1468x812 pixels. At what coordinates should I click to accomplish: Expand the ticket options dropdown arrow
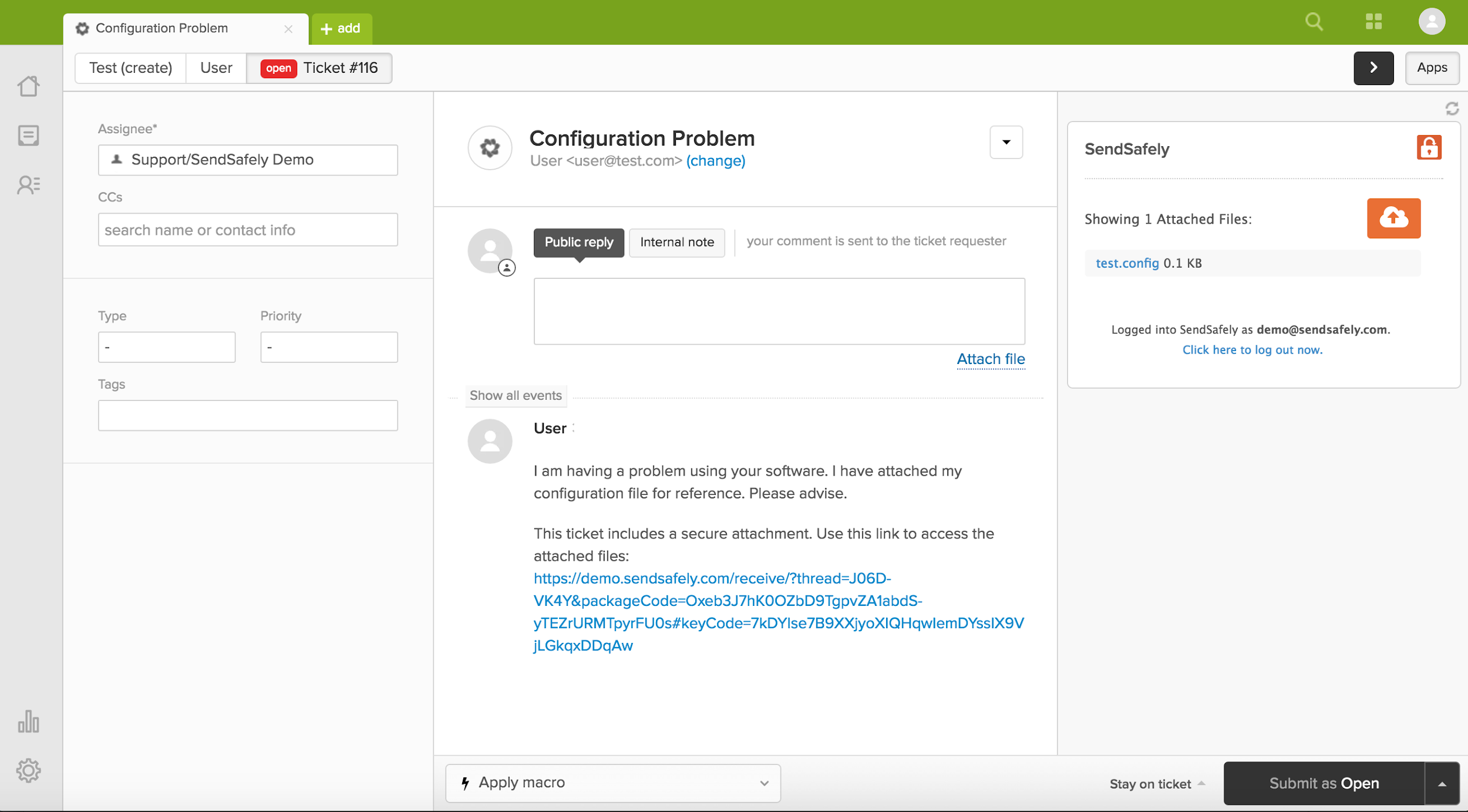[x=1006, y=142]
